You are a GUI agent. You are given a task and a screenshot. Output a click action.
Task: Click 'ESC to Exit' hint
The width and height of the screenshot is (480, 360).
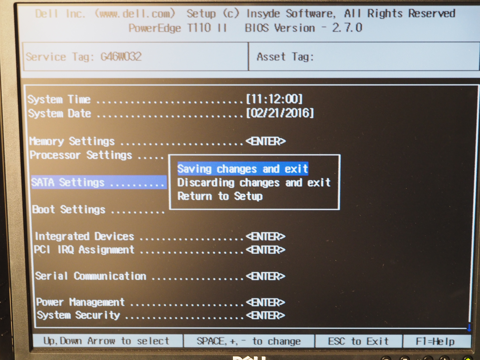point(358,341)
